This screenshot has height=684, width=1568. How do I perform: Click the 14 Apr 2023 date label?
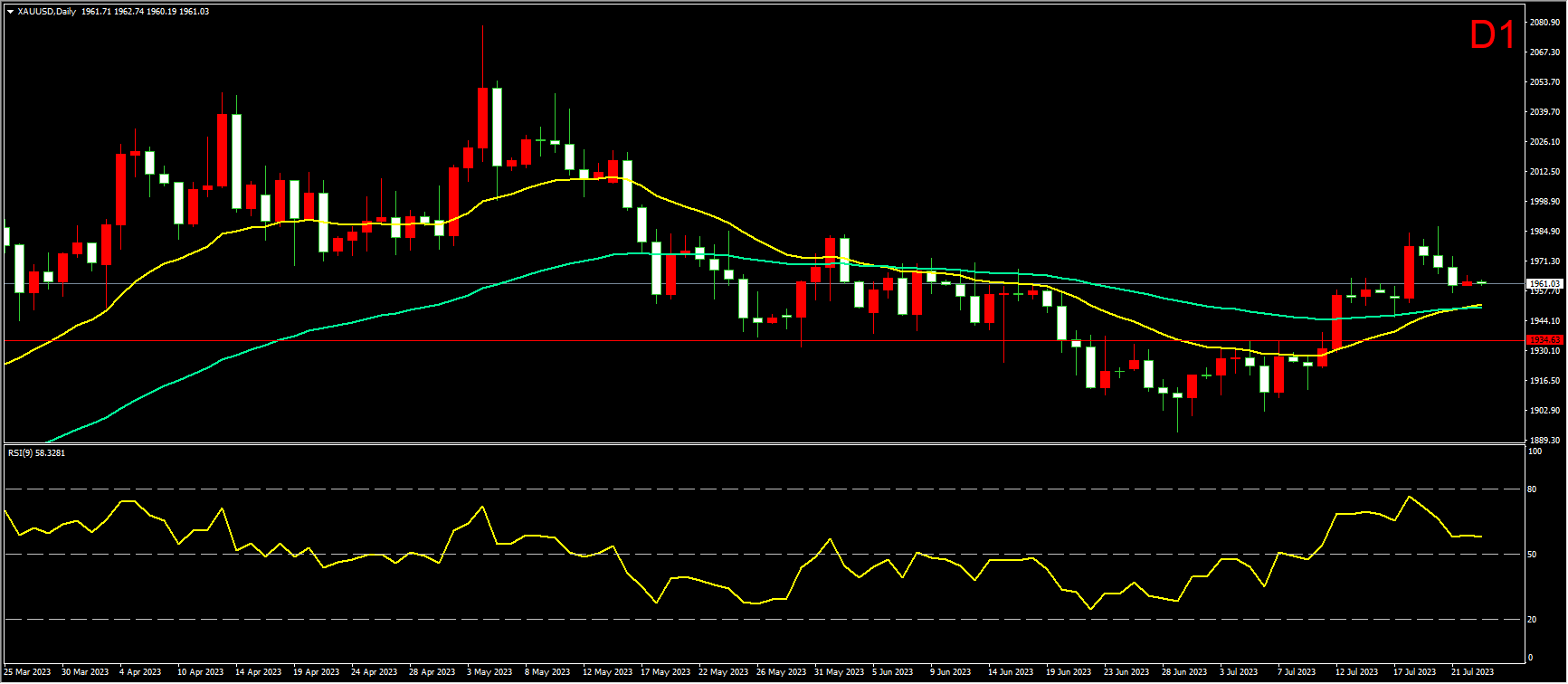coord(259,672)
